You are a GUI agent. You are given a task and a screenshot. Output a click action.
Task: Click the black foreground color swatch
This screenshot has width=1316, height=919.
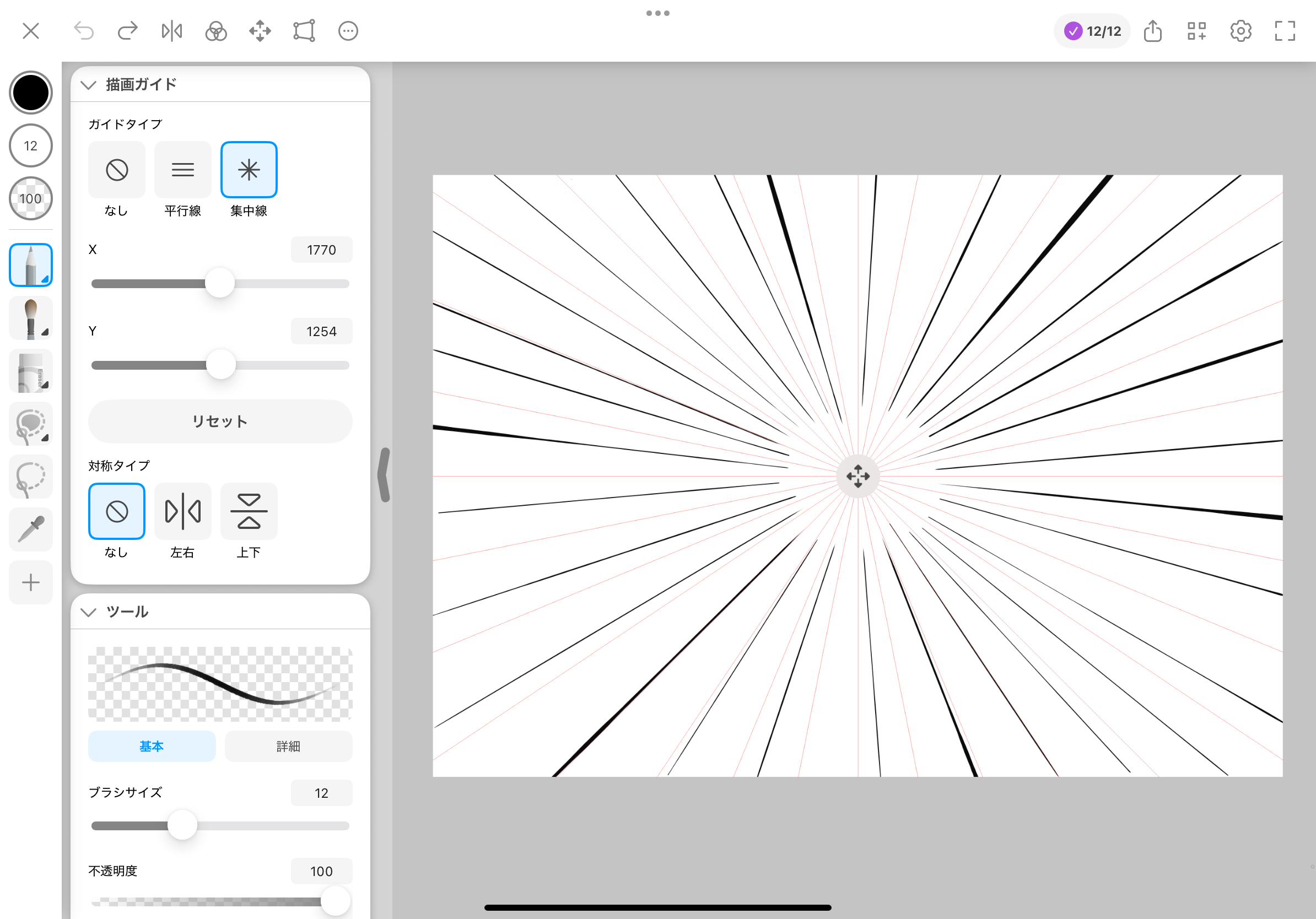(31, 92)
